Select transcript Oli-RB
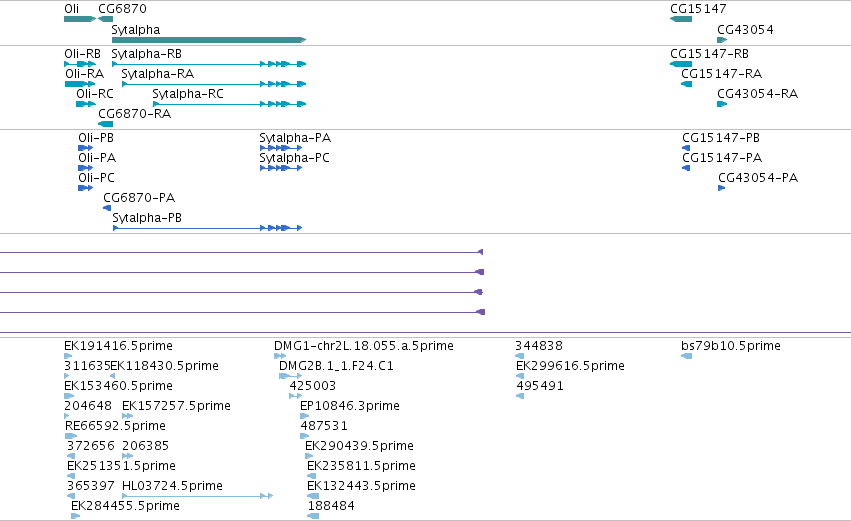This screenshot has width=851, height=521. tap(80, 64)
